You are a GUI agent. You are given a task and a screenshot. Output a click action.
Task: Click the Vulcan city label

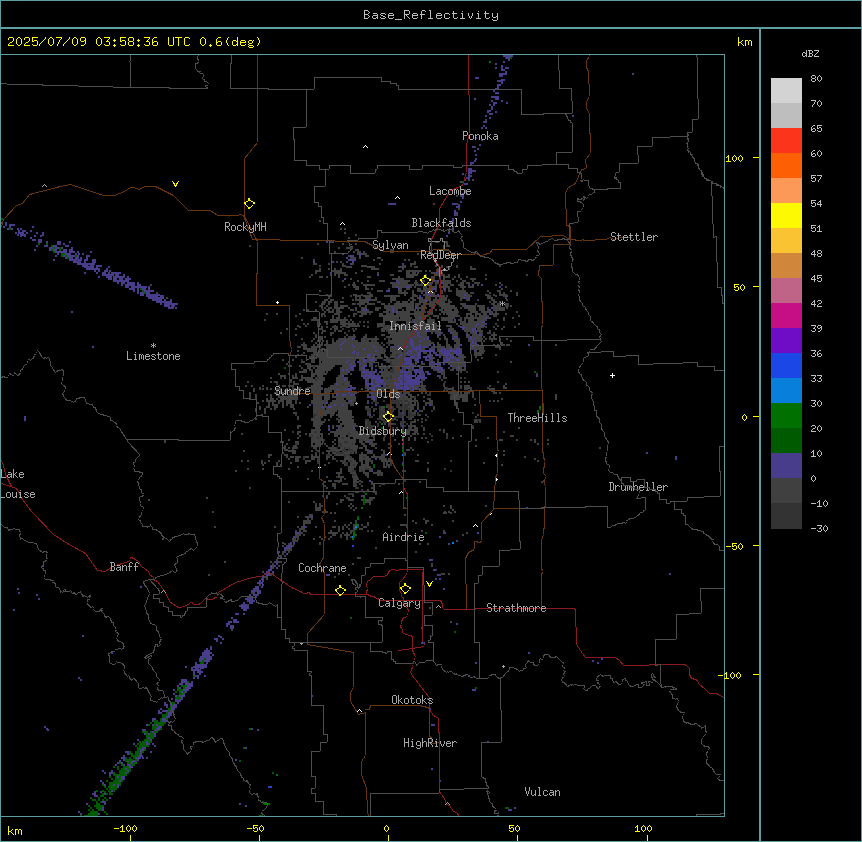543,792
